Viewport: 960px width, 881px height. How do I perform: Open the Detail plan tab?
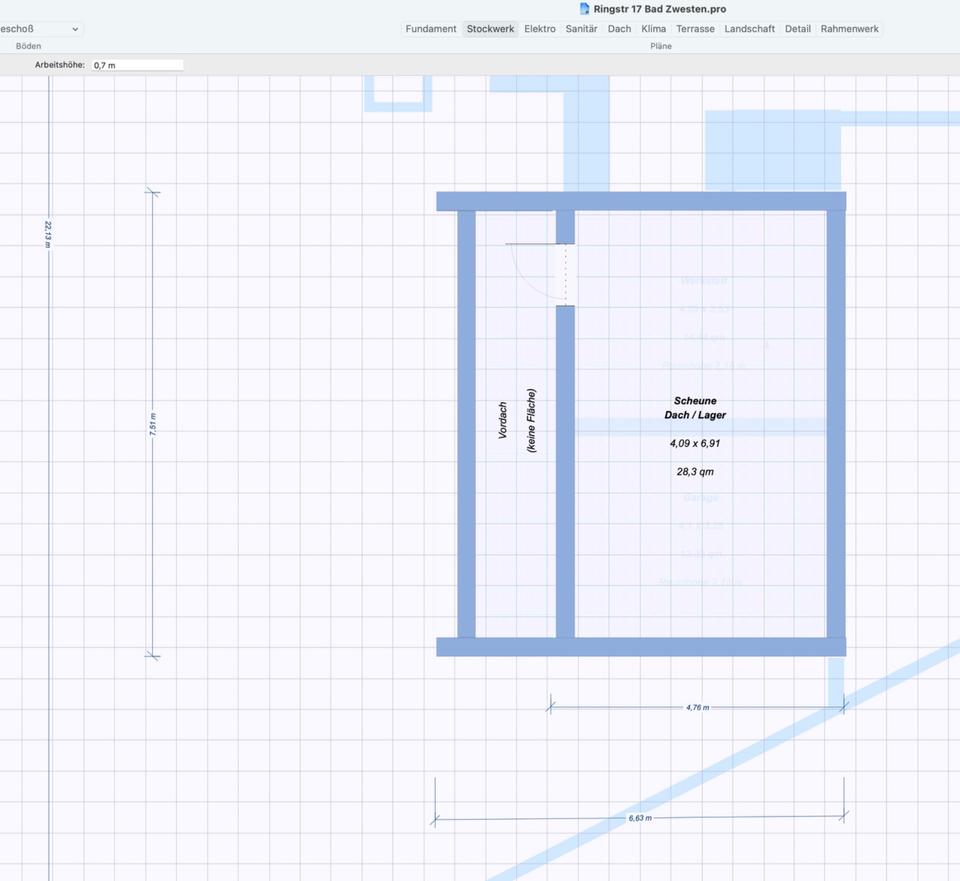click(x=797, y=29)
